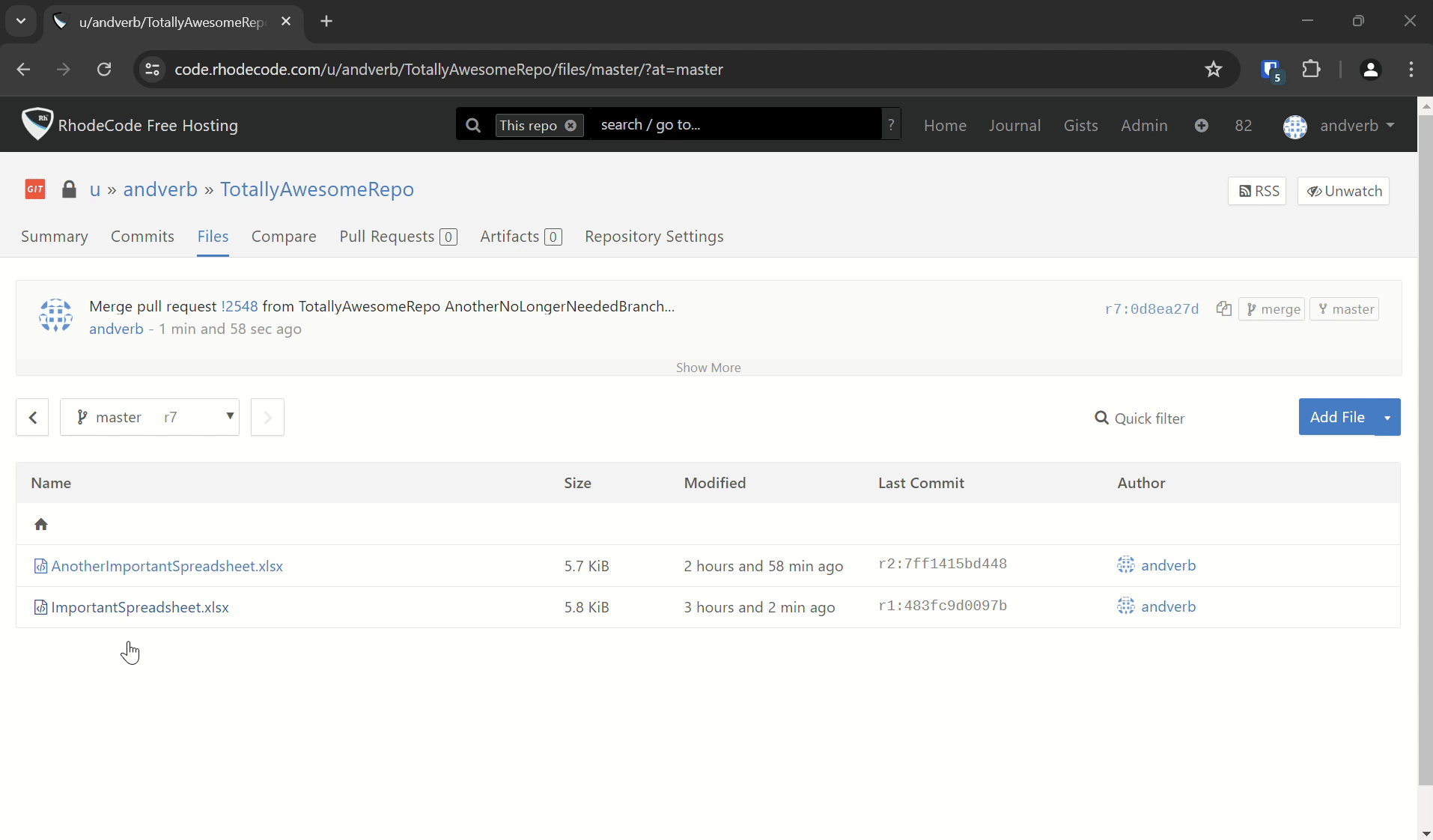Open andverb author link under commit message

pyautogui.click(x=116, y=329)
